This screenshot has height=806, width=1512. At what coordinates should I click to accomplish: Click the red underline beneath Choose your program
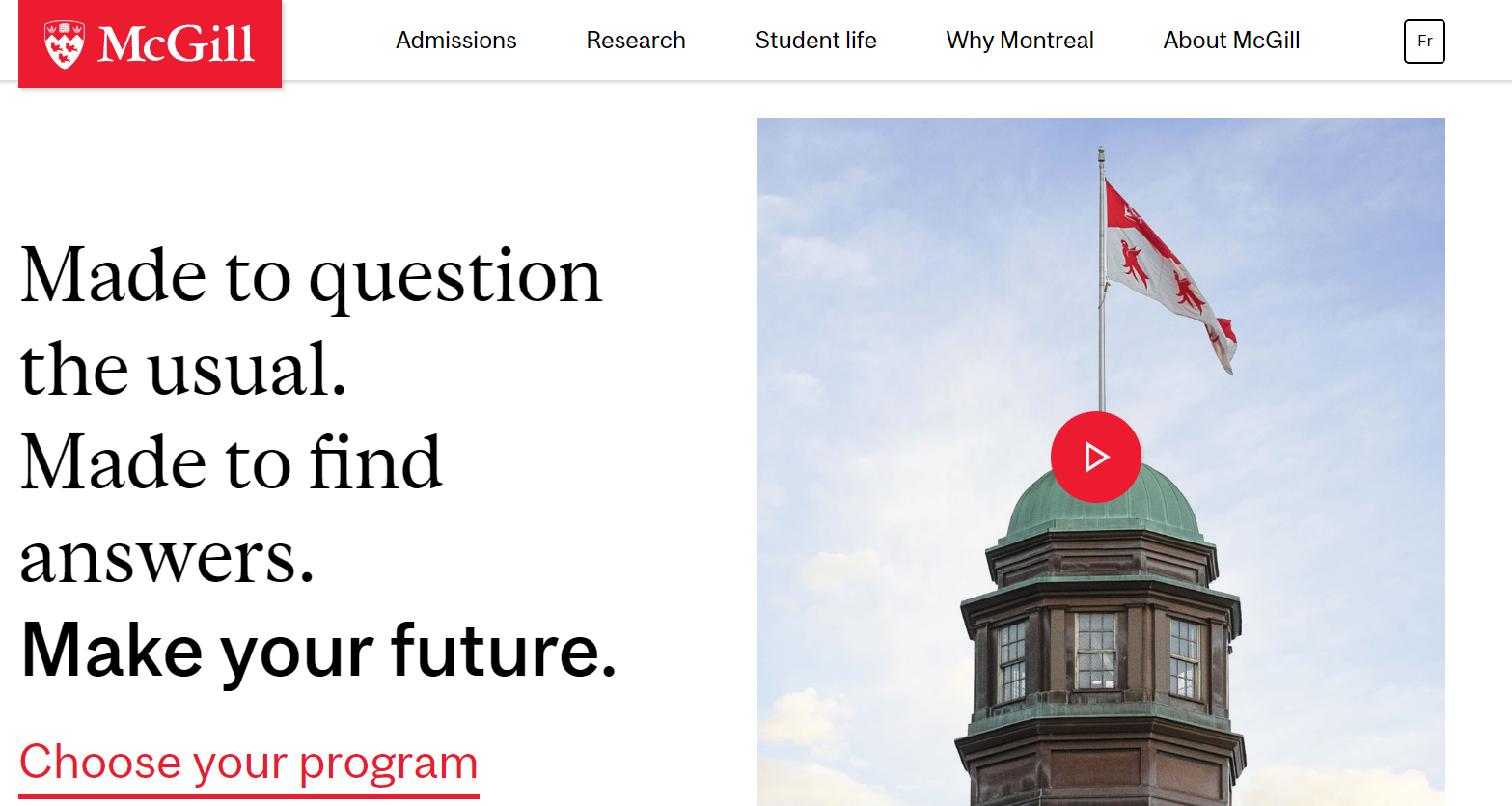[x=249, y=796]
